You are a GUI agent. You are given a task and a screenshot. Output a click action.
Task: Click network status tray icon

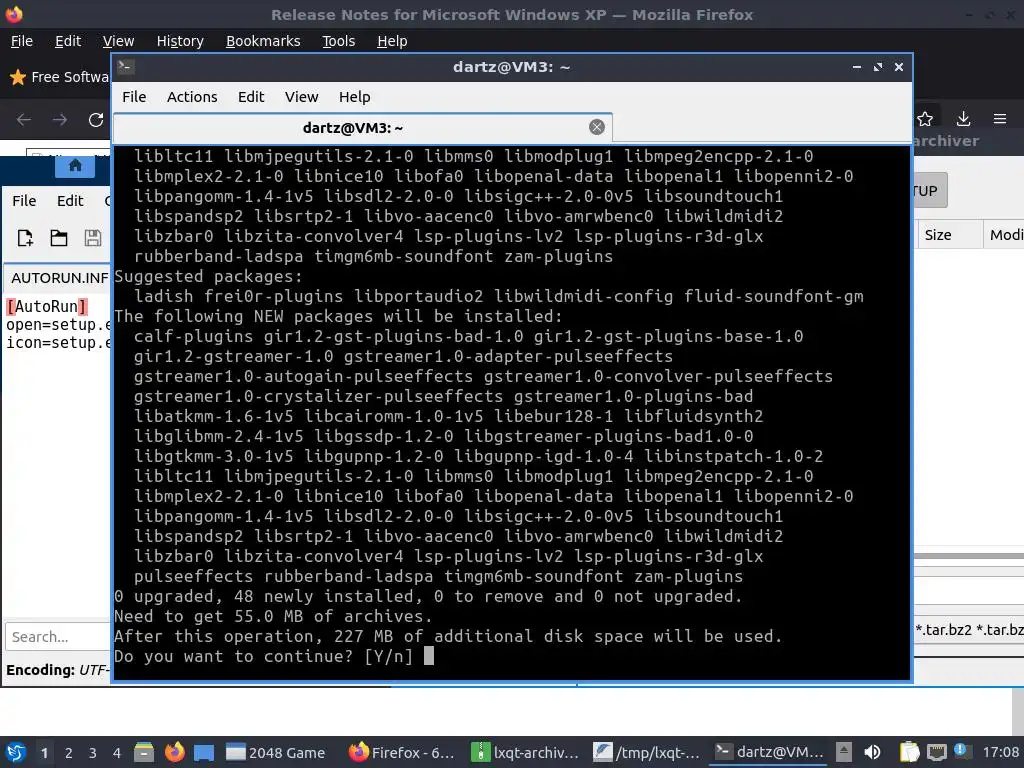click(936, 752)
